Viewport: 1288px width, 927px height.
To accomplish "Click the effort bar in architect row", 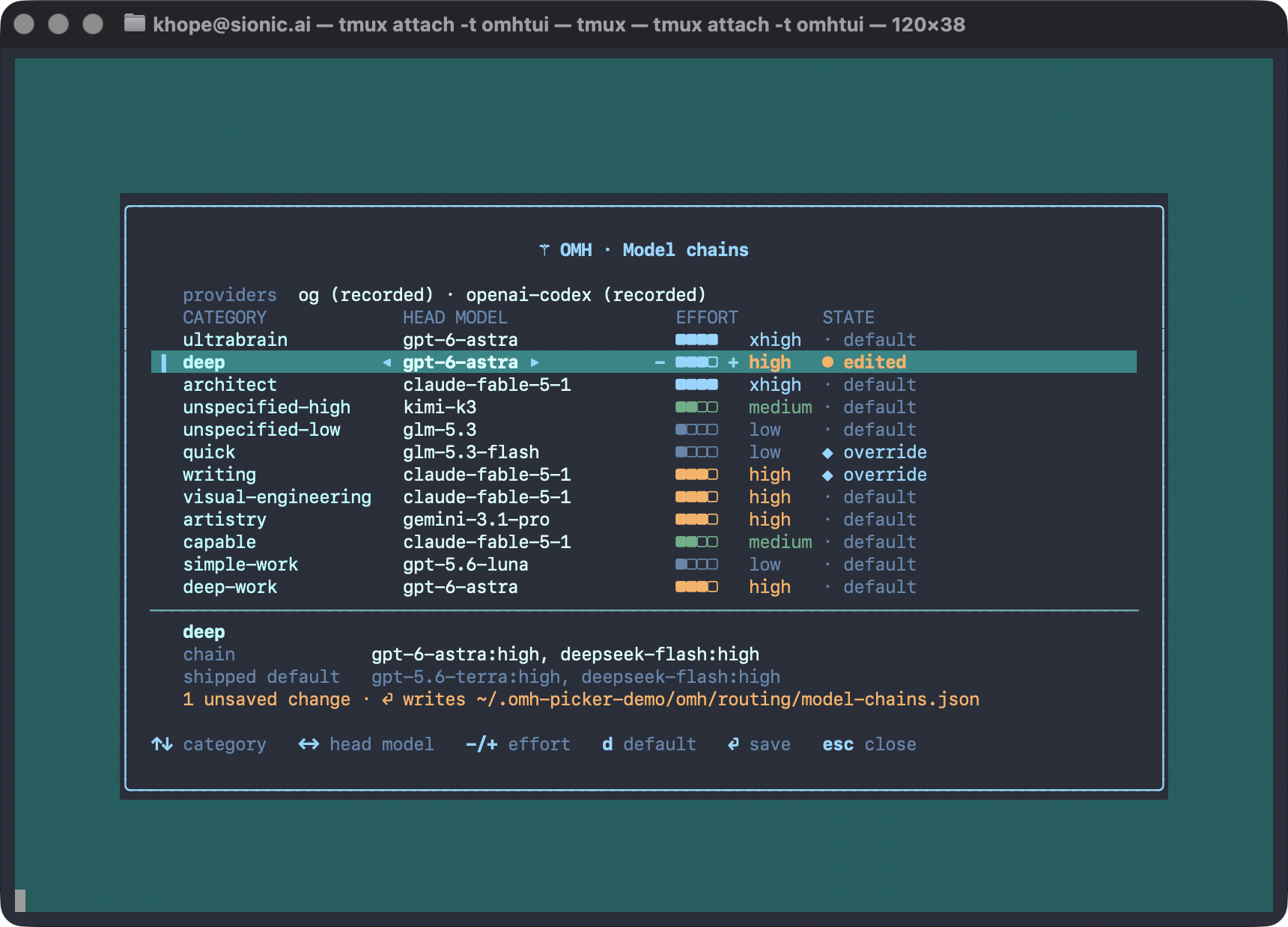I will click(696, 385).
